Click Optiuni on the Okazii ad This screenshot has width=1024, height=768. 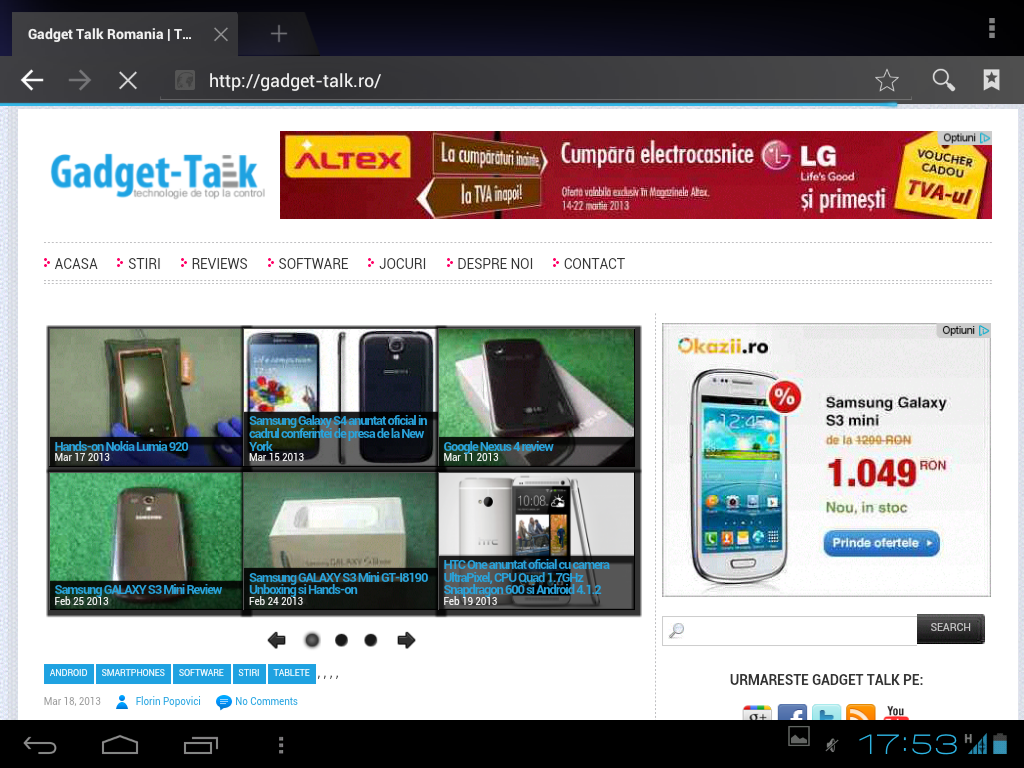965,330
